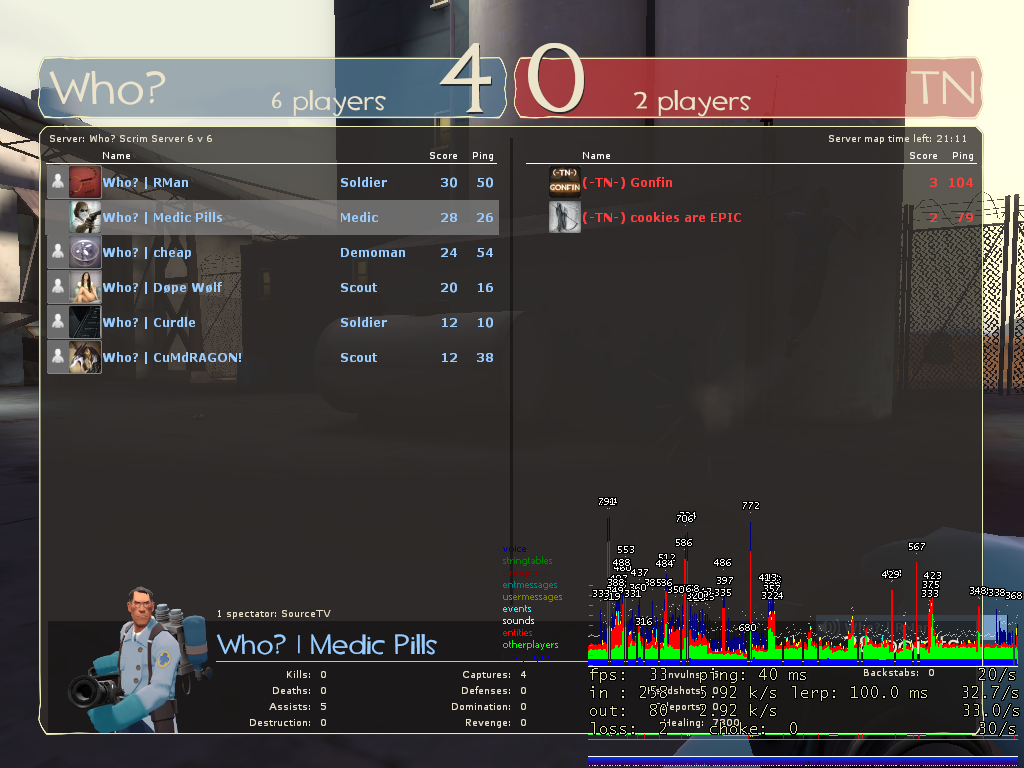1024x768 pixels.
Task: Click the blue team Name column header
Action: coord(116,155)
